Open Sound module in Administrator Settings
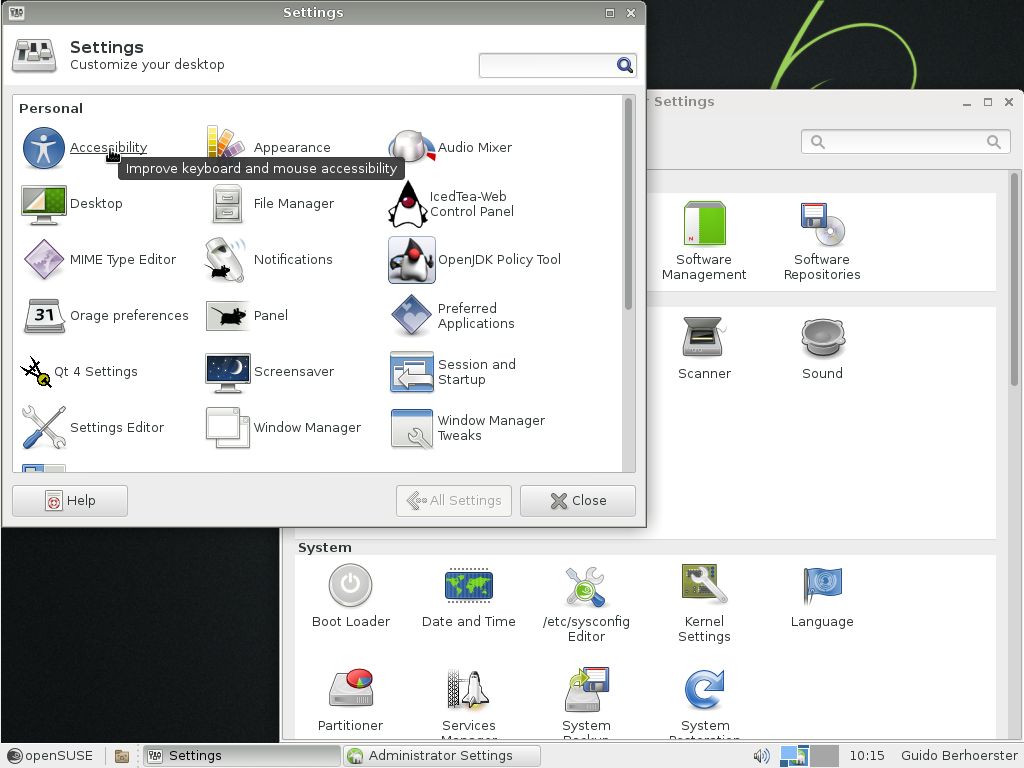1024x768 pixels. pos(822,348)
